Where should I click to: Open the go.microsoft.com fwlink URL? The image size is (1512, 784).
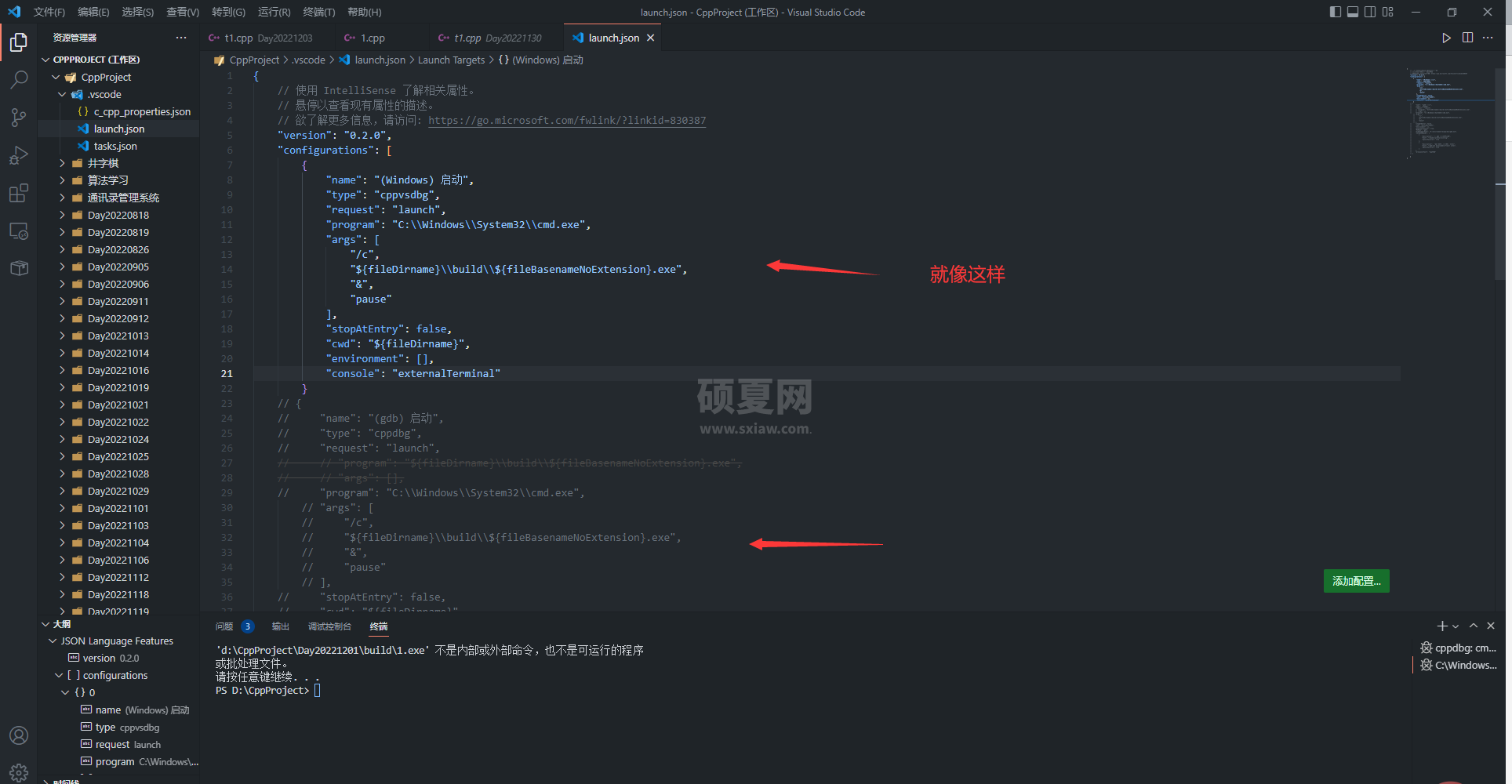pyautogui.click(x=567, y=121)
